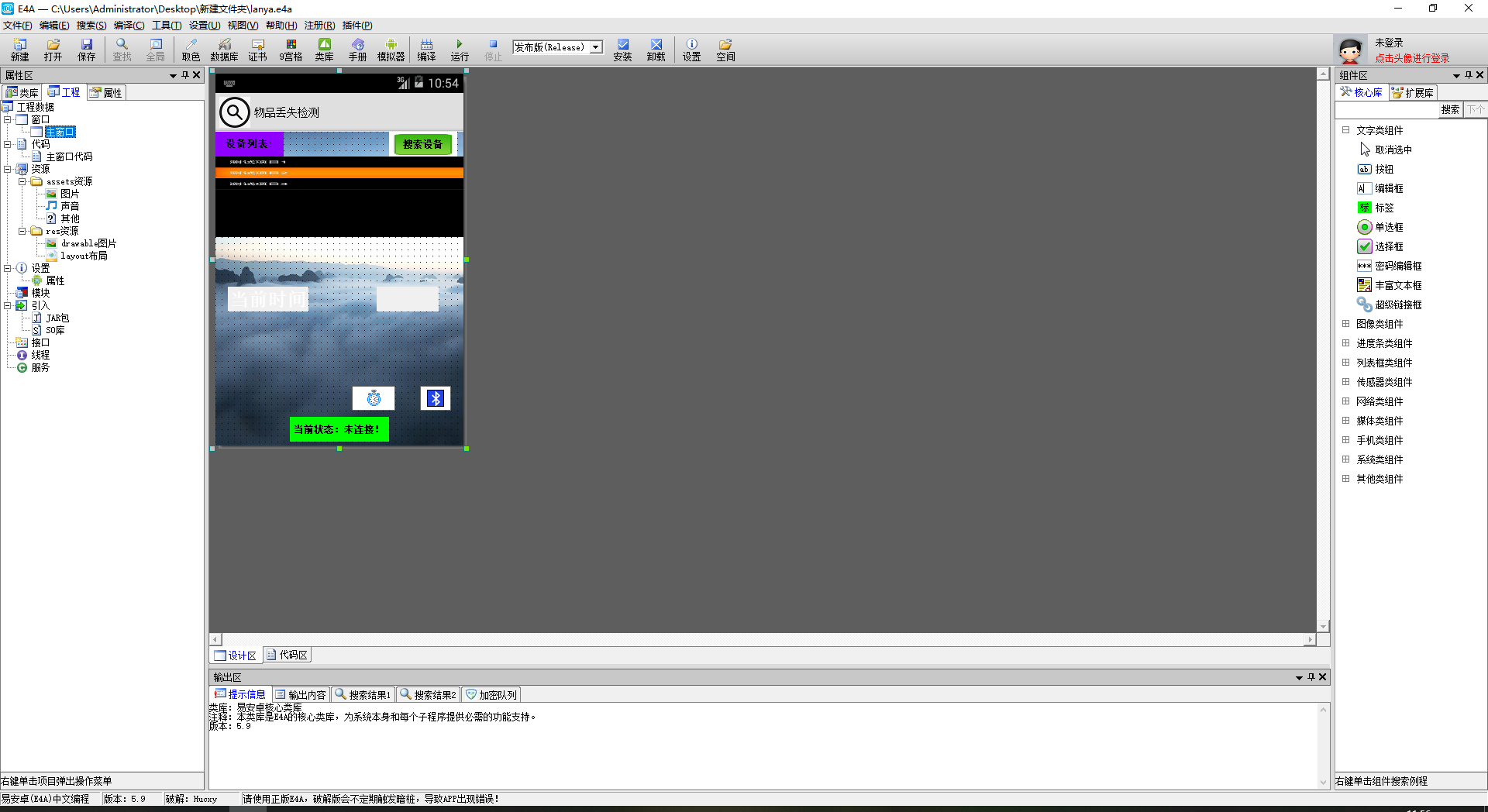Click the 保存 (Save) toolbar icon
1488x812 pixels.
86,50
